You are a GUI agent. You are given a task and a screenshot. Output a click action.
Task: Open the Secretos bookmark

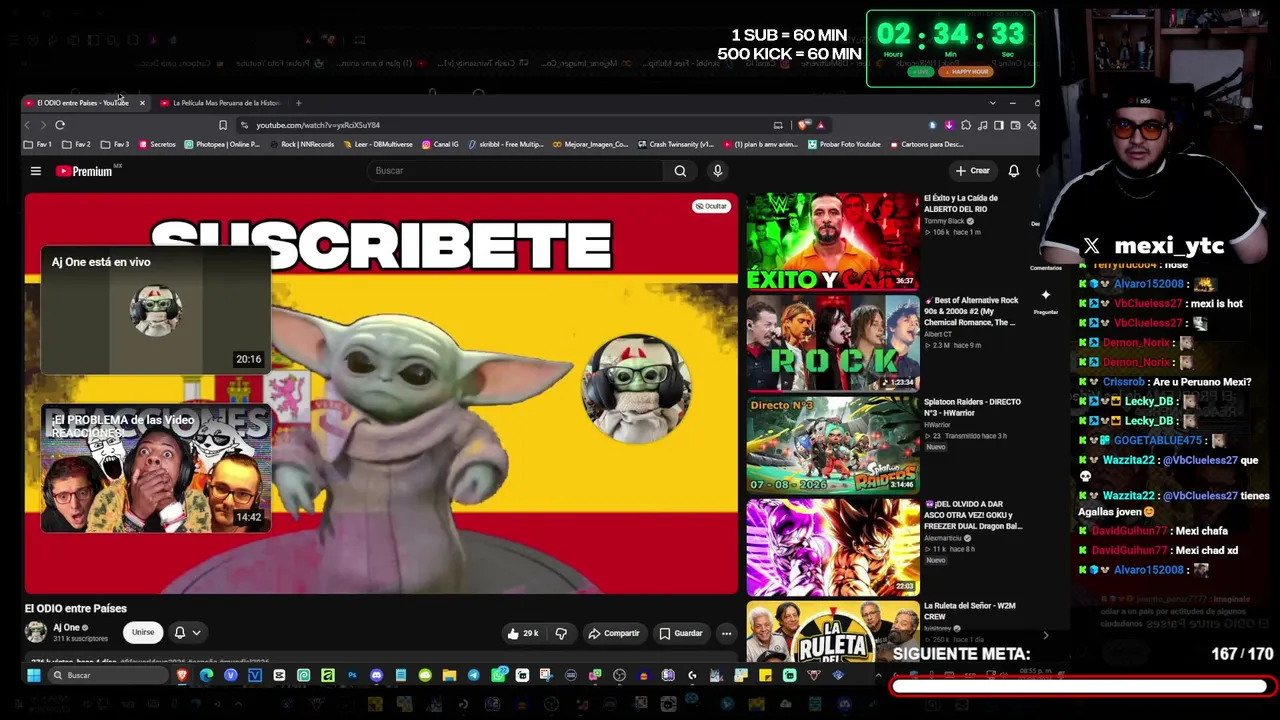point(157,144)
